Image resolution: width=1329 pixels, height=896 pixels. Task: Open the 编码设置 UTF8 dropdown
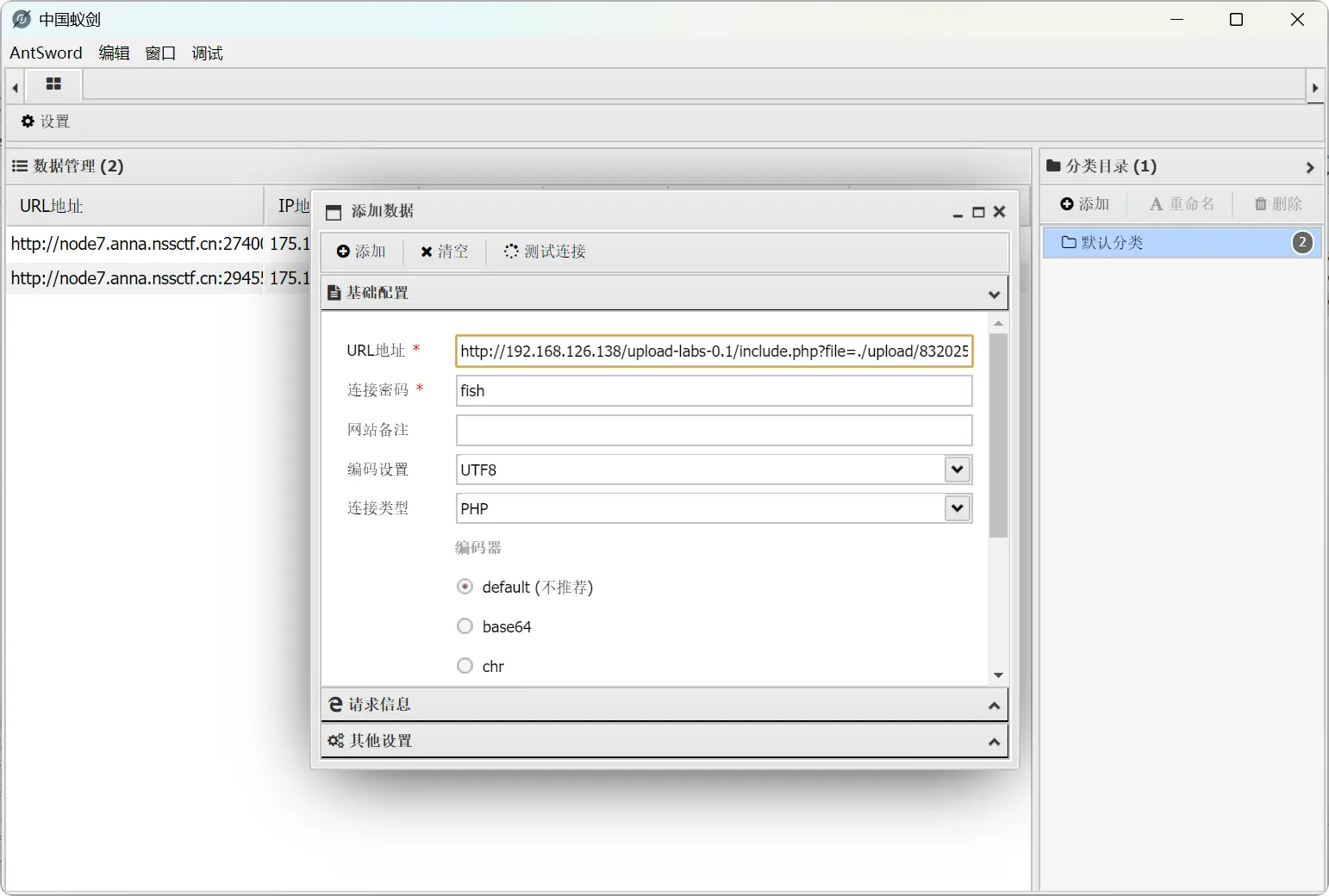coord(958,470)
